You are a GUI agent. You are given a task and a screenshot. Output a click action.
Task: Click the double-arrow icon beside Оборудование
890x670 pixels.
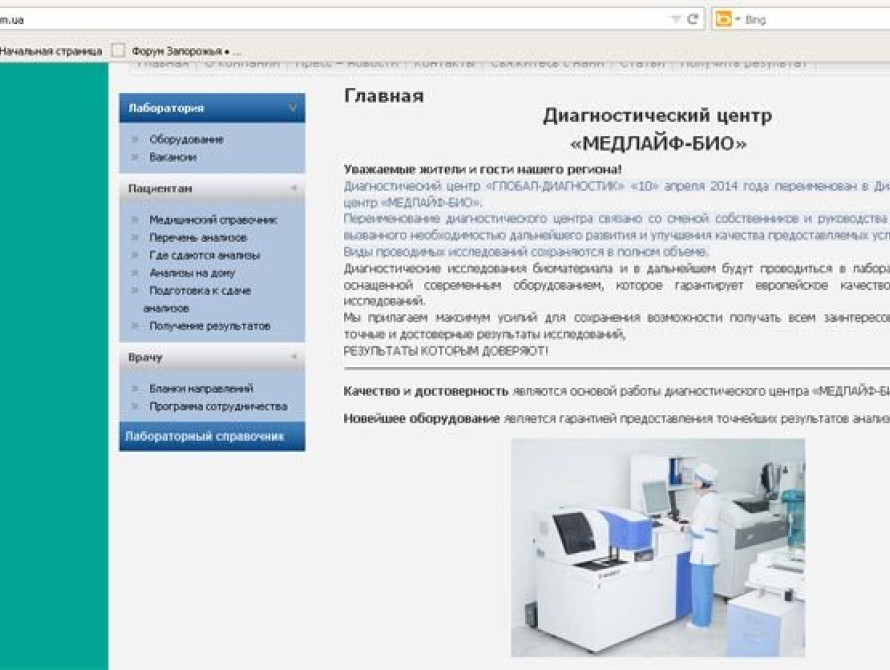(135, 139)
